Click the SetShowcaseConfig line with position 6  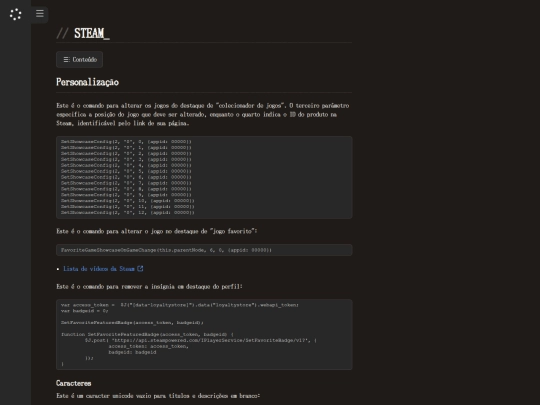pos(126,177)
